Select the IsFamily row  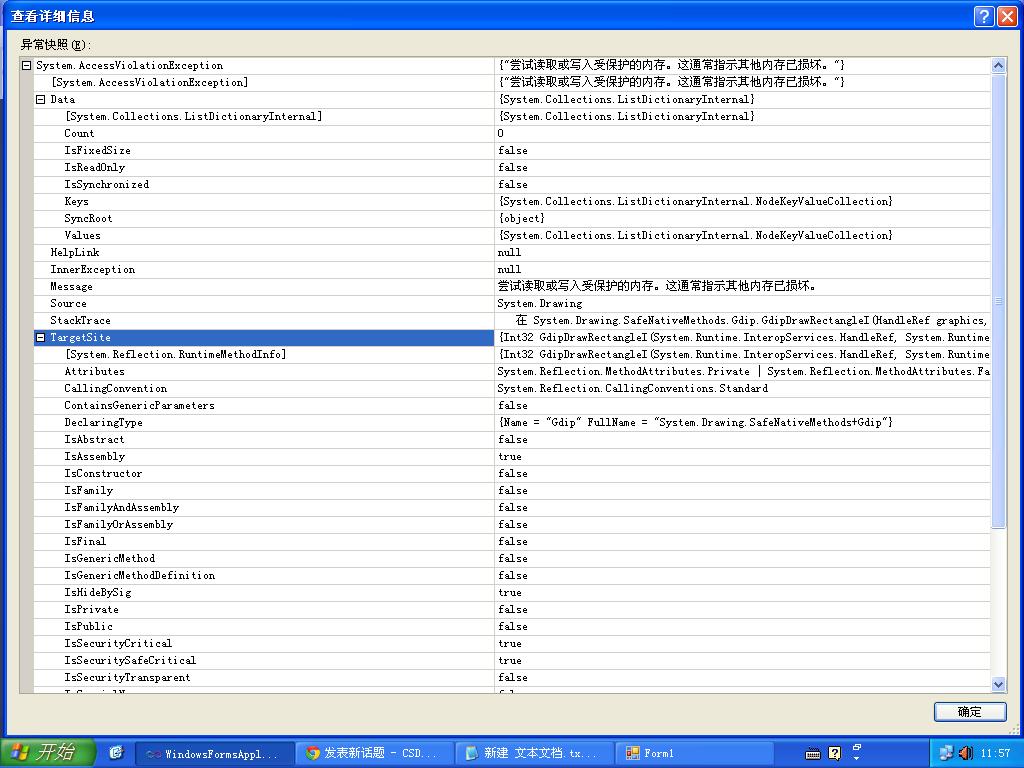click(x=512, y=490)
